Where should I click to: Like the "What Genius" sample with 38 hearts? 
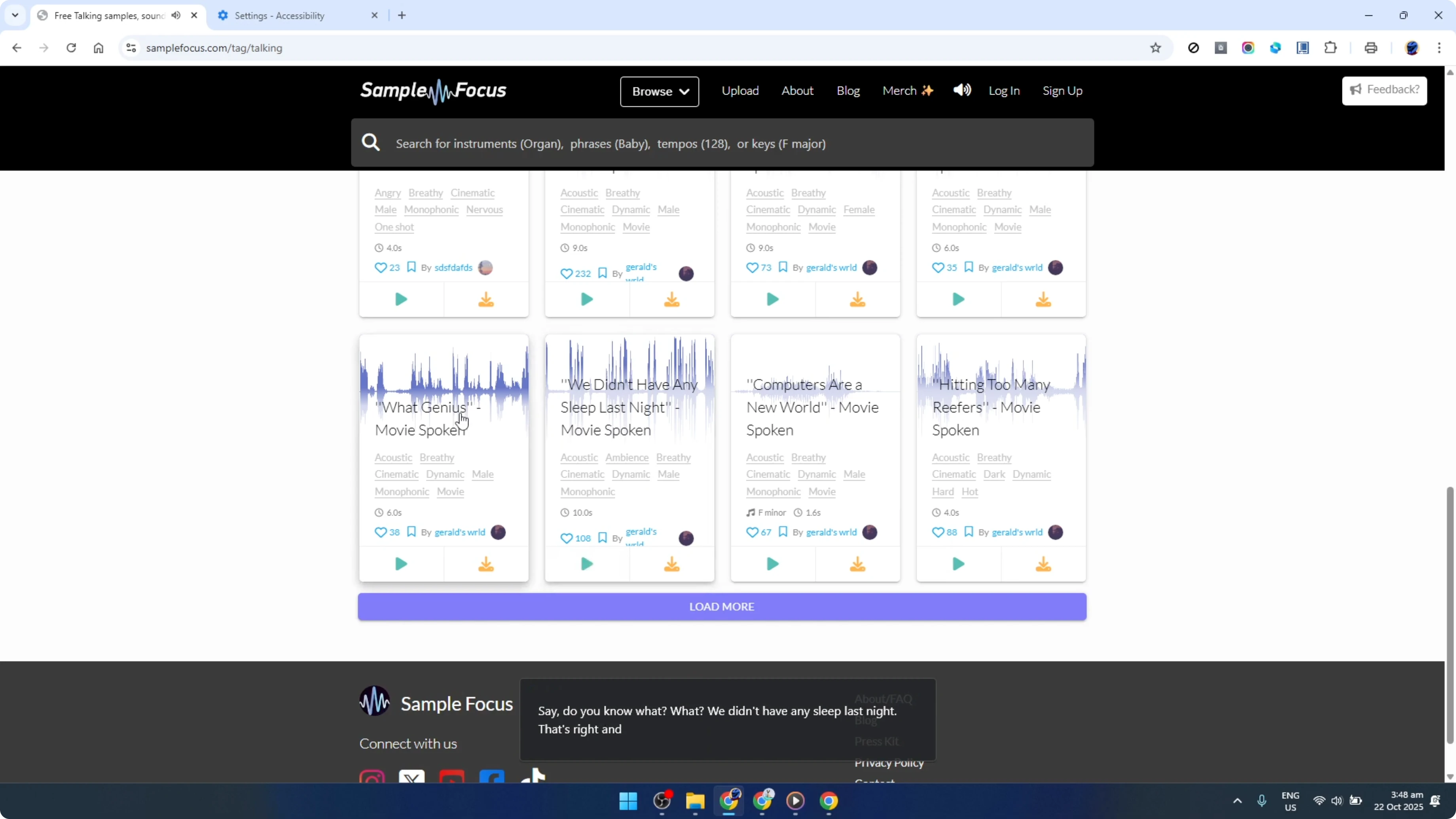[x=380, y=533]
